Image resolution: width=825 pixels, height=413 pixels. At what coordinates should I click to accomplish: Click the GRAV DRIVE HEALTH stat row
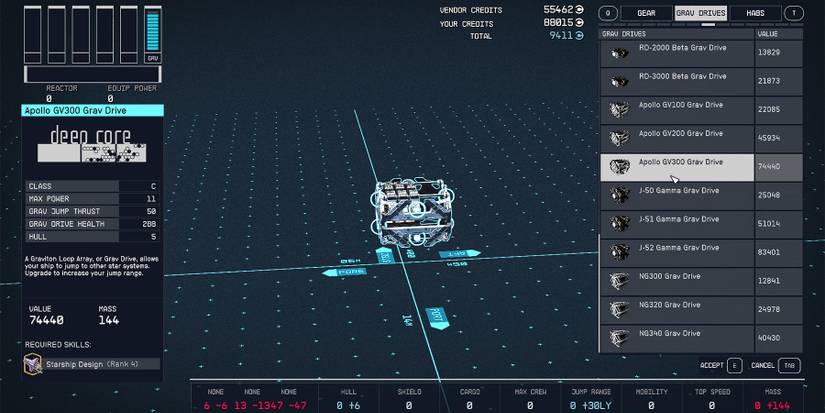(x=92, y=224)
